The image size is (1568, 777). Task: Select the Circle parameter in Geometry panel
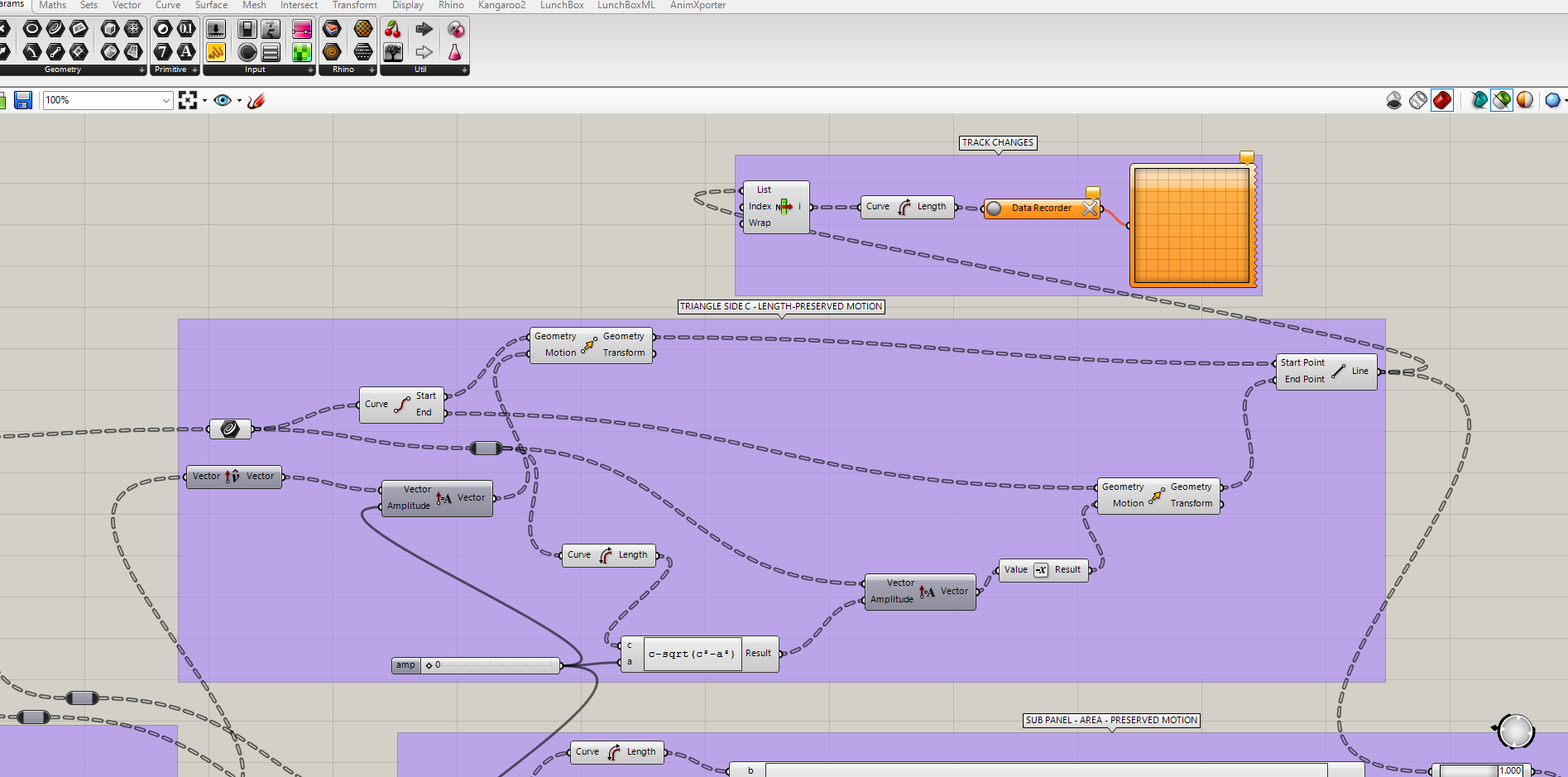pyautogui.click(x=32, y=29)
